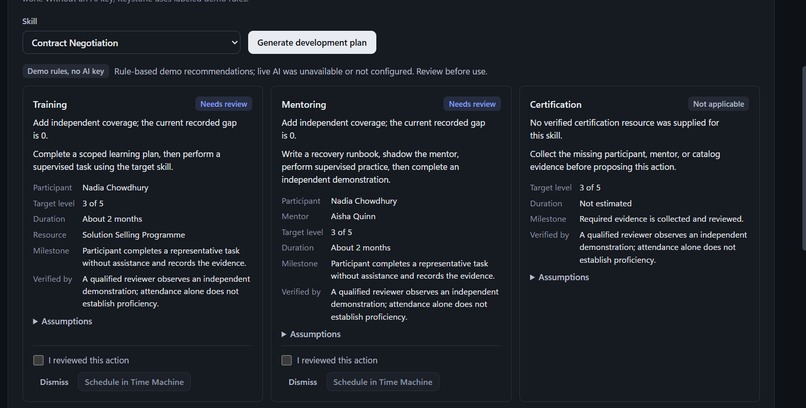Dismiss the Mentoring recommendation
This screenshot has height=408, width=806.
(x=302, y=382)
